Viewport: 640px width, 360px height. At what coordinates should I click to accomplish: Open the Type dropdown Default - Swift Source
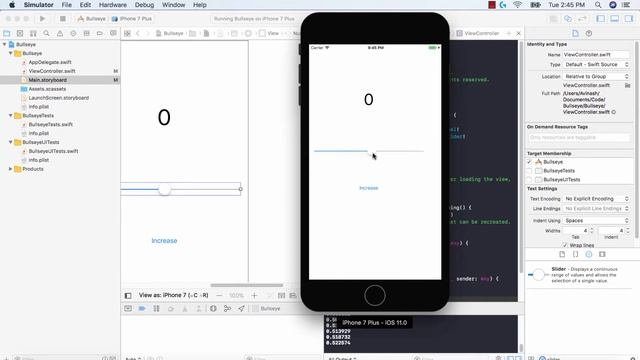596,64
